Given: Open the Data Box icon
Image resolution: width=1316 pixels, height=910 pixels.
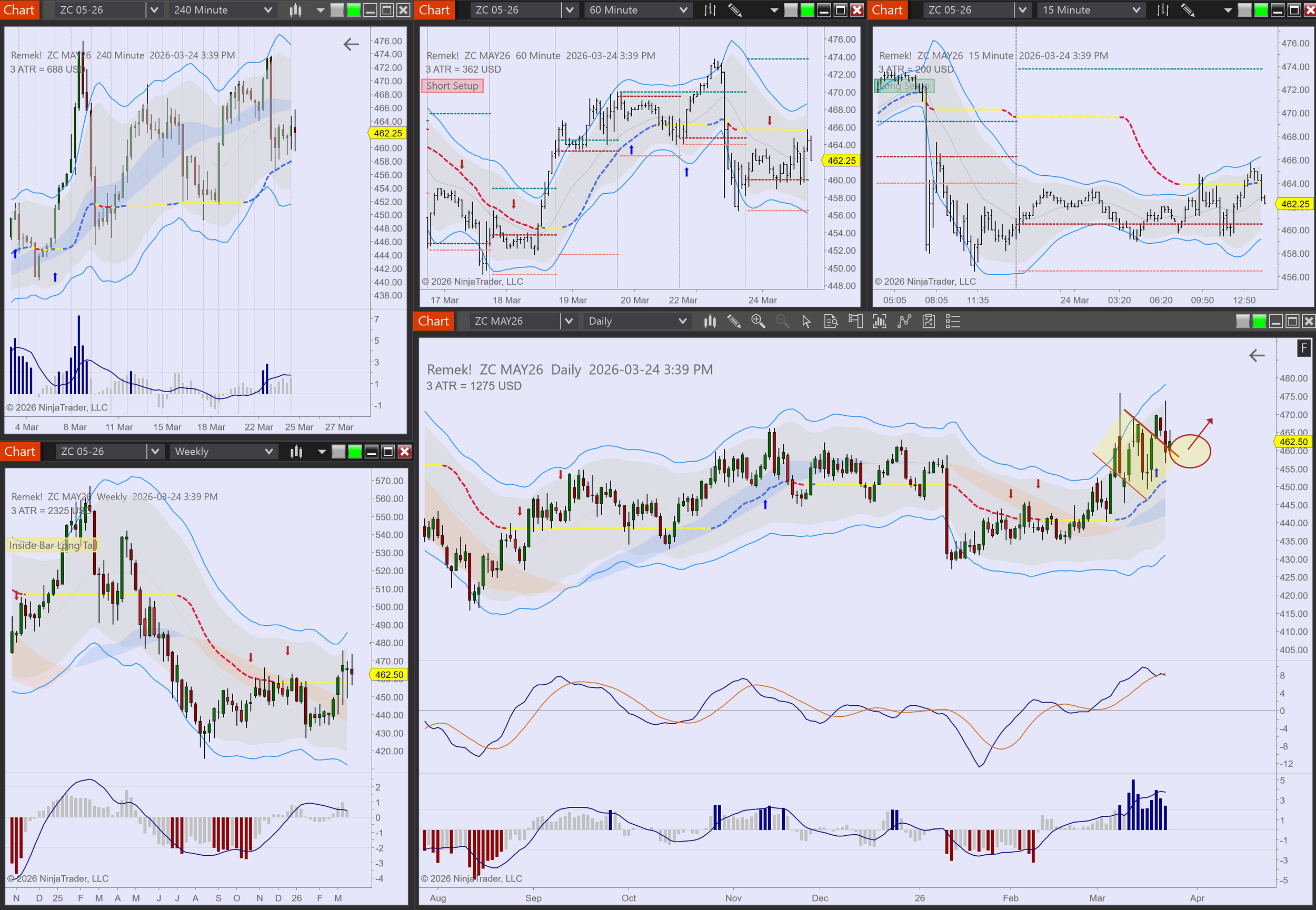Looking at the screenshot, I should click(831, 322).
